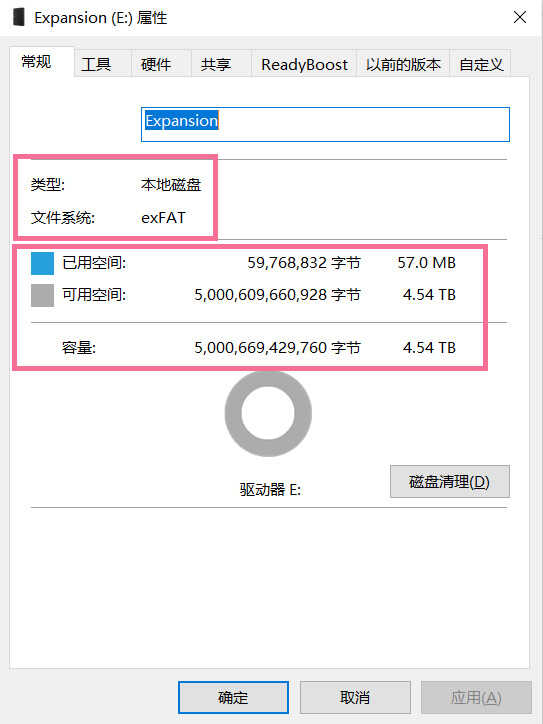Switch to the ReadyBoost tab
This screenshot has height=724, width=543.
point(304,64)
